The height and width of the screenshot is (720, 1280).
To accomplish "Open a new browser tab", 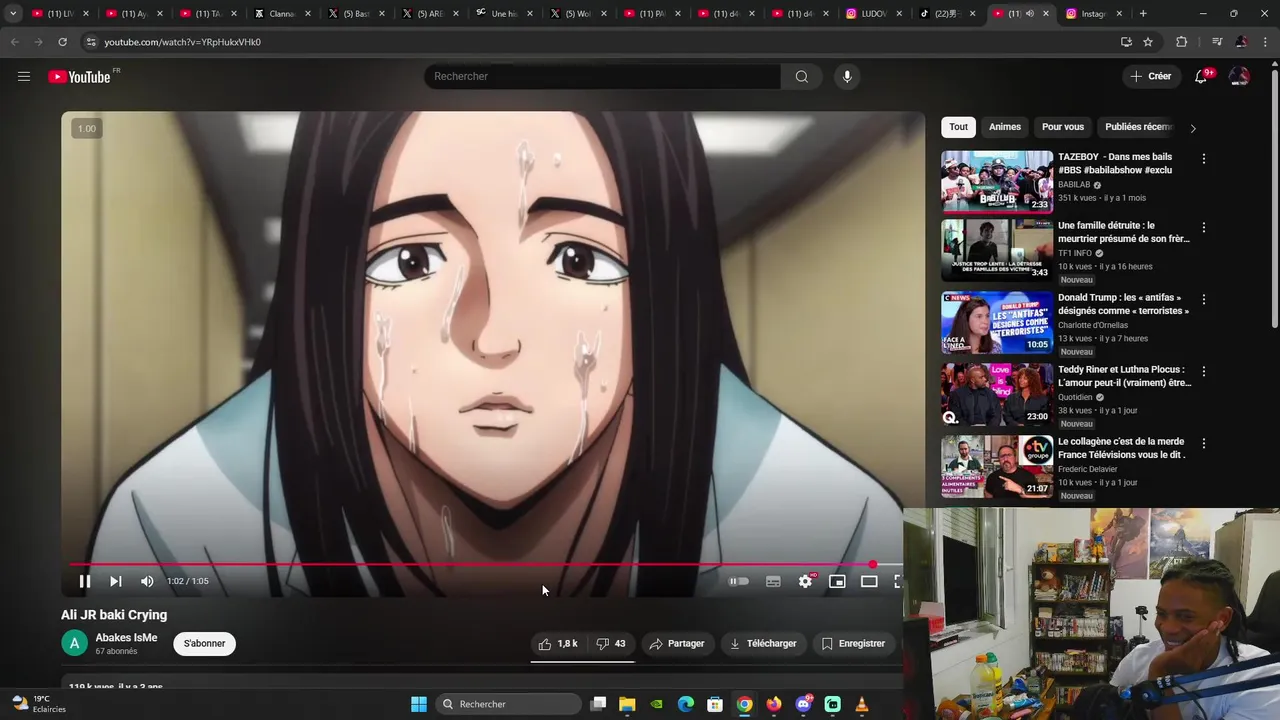I will coord(1143,13).
